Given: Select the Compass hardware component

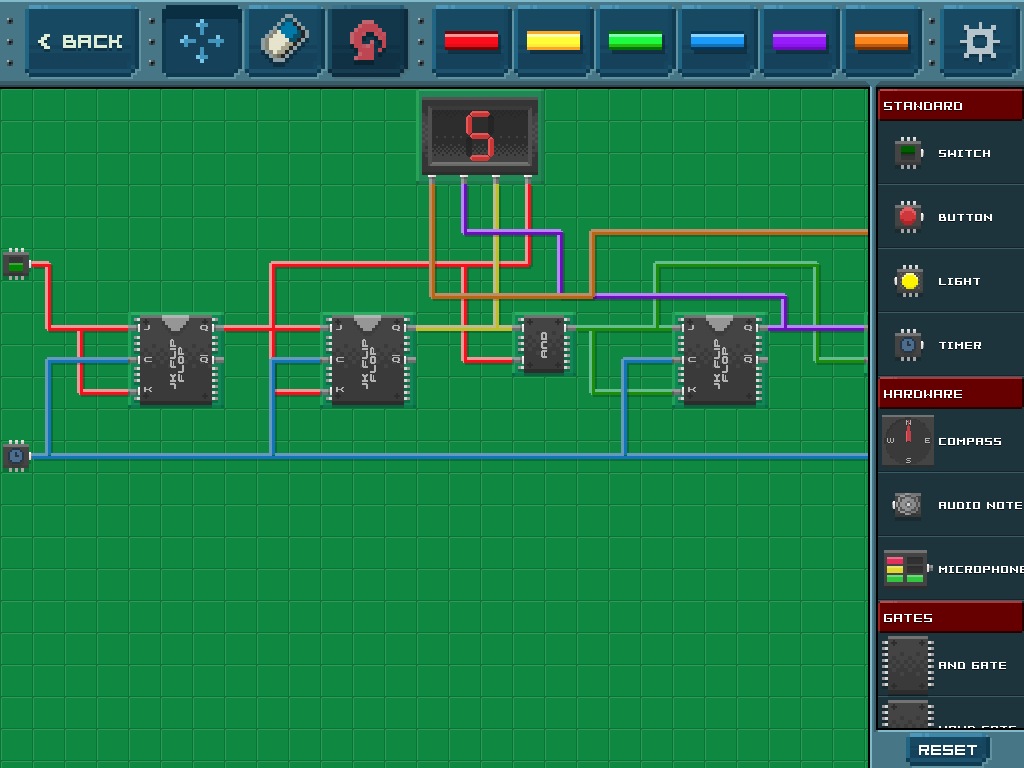Looking at the screenshot, I should click(x=949, y=441).
